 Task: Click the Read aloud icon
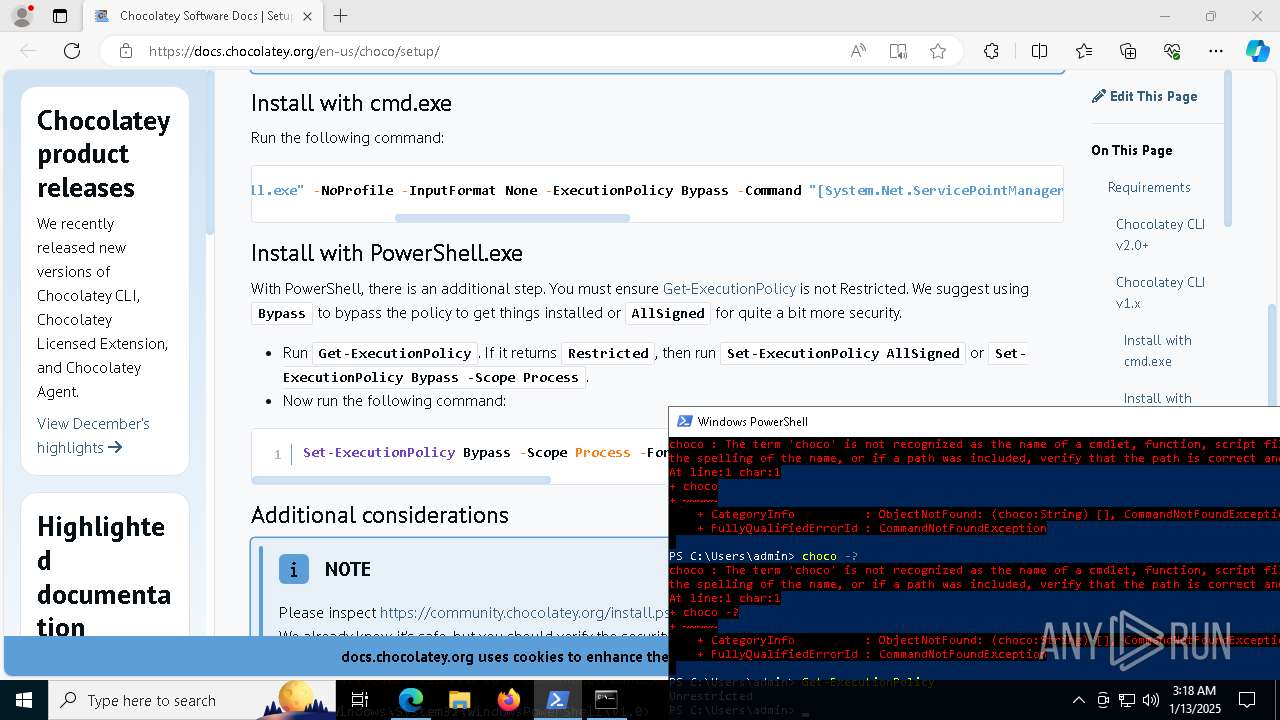[x=858, y=51]
